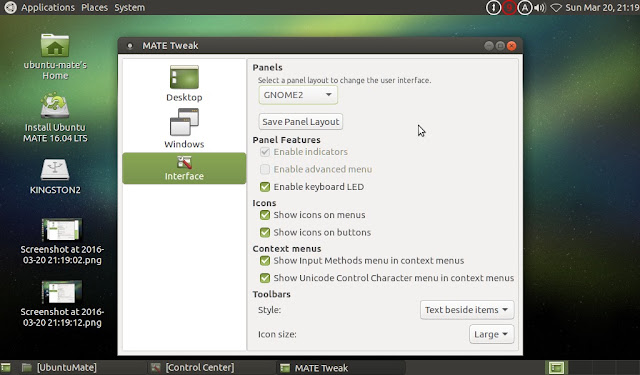Toggle Enable advanced menu checkbox

click(x=265, y=169)
